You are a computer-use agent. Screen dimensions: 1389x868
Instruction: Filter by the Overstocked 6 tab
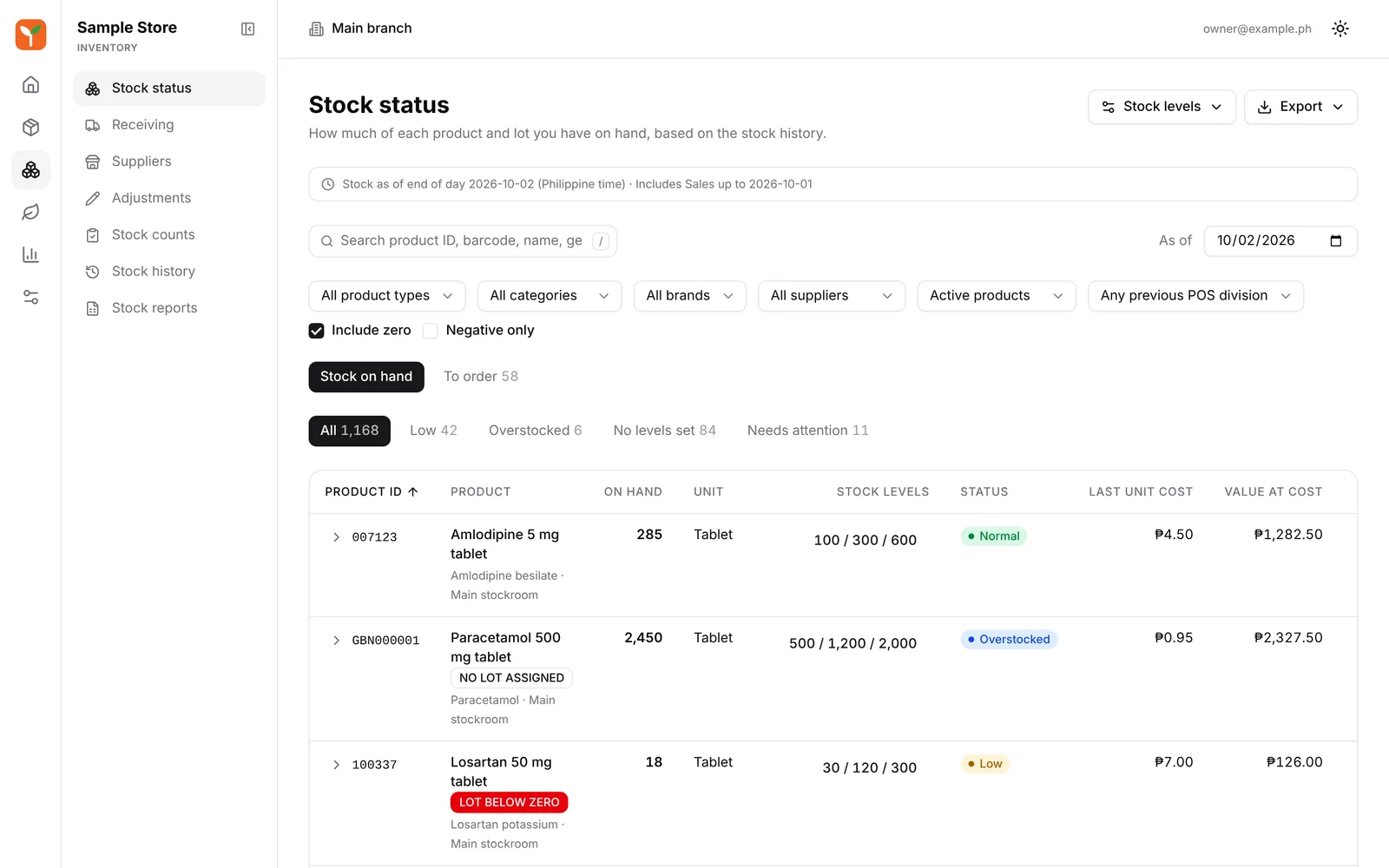click(535, 431)
